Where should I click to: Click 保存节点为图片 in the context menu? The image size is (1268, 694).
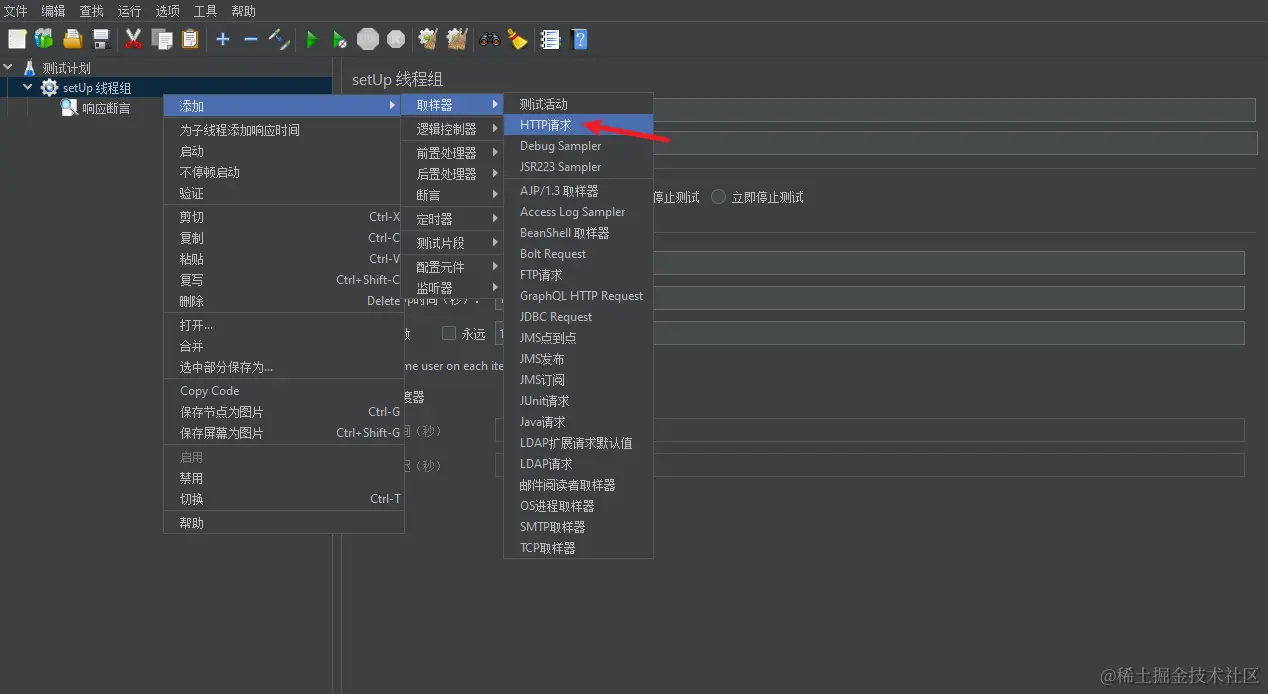click(x=284, y=412)
